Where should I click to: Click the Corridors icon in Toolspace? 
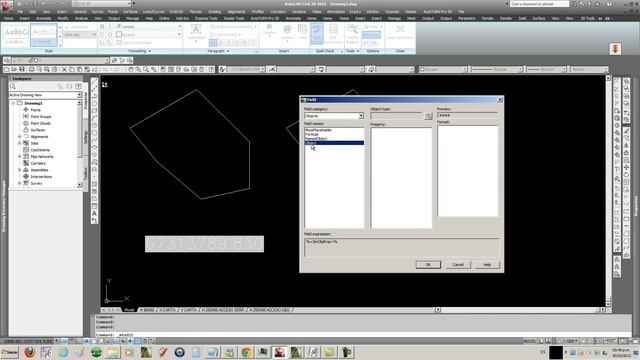click(26, 163)
